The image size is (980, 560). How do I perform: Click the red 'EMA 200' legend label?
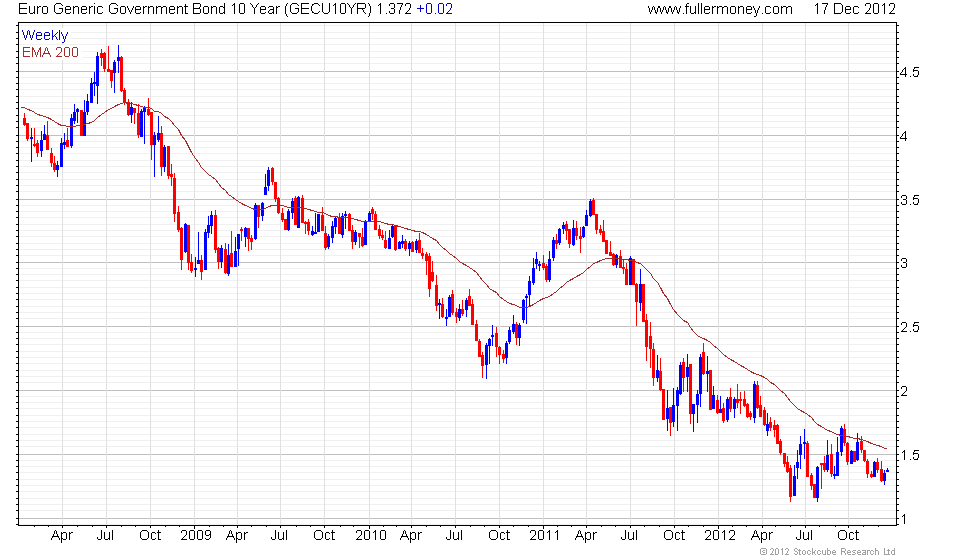51,52
